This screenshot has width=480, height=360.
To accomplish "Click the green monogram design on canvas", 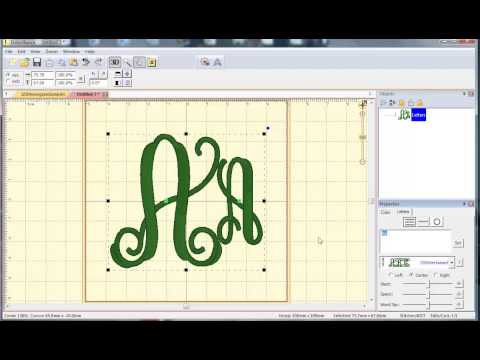I will pyautogui.click(x=186, y=200).
